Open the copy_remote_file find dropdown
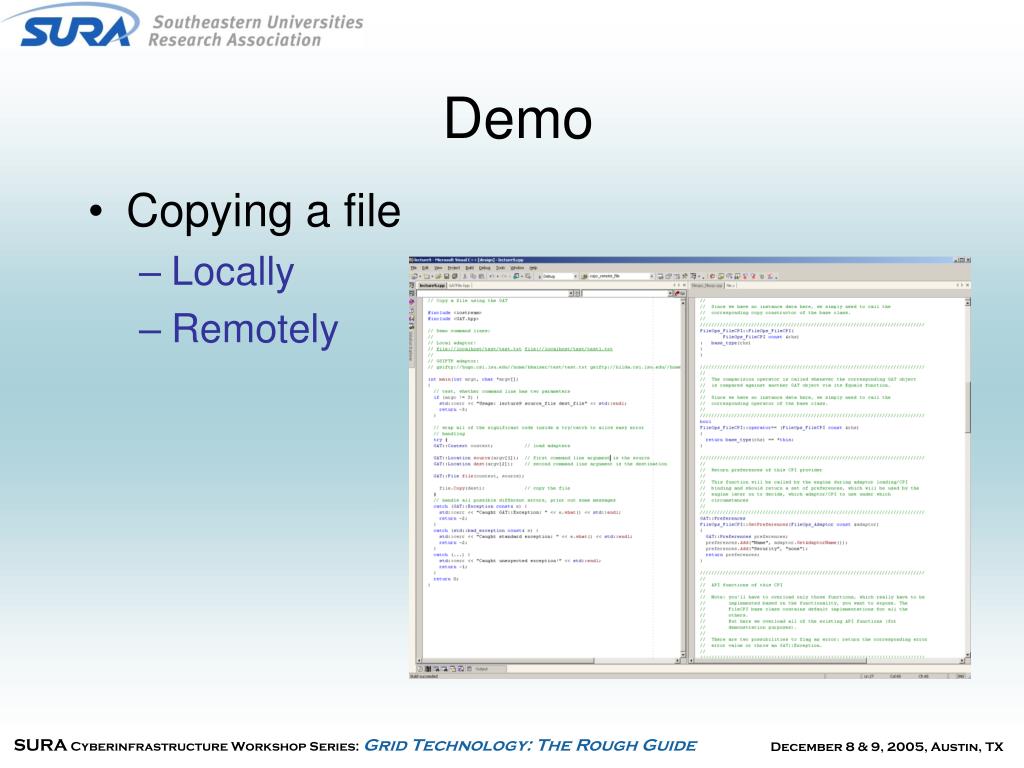Image resolution: width=1024 pixels, height=768 pixels. pyautogui.click(x=652, y=276)
